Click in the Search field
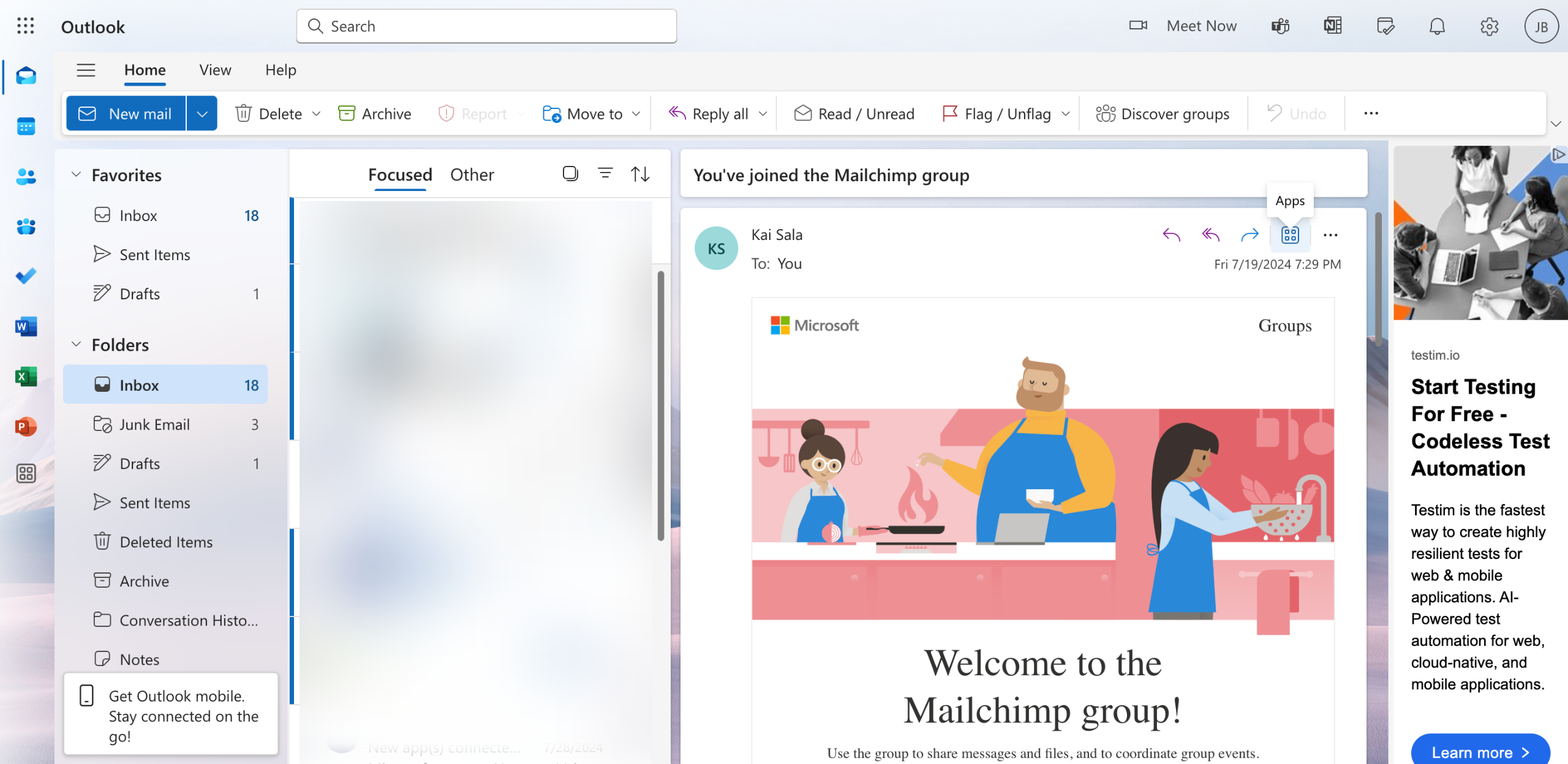Screen dimensions: 1568x764 tap(487, 26)
